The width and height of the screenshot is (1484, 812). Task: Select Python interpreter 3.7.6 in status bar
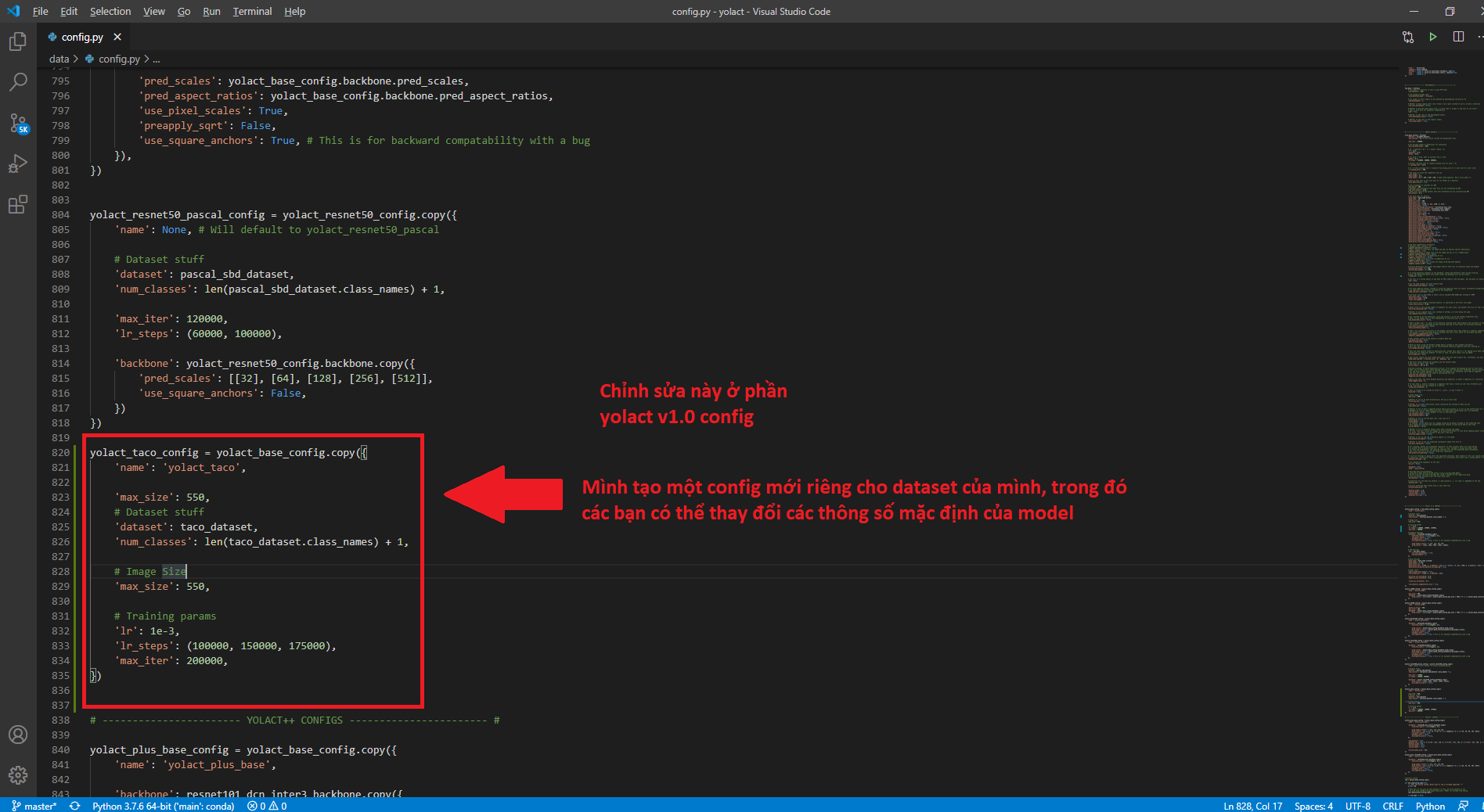pos(163,806)
